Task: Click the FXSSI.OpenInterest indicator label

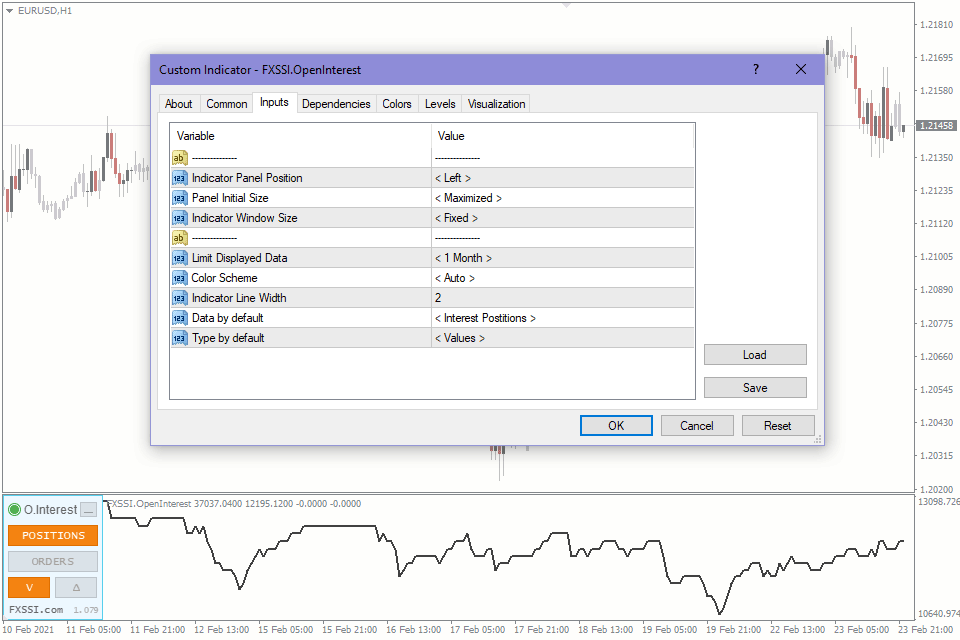Action: [x=234, y=503]
